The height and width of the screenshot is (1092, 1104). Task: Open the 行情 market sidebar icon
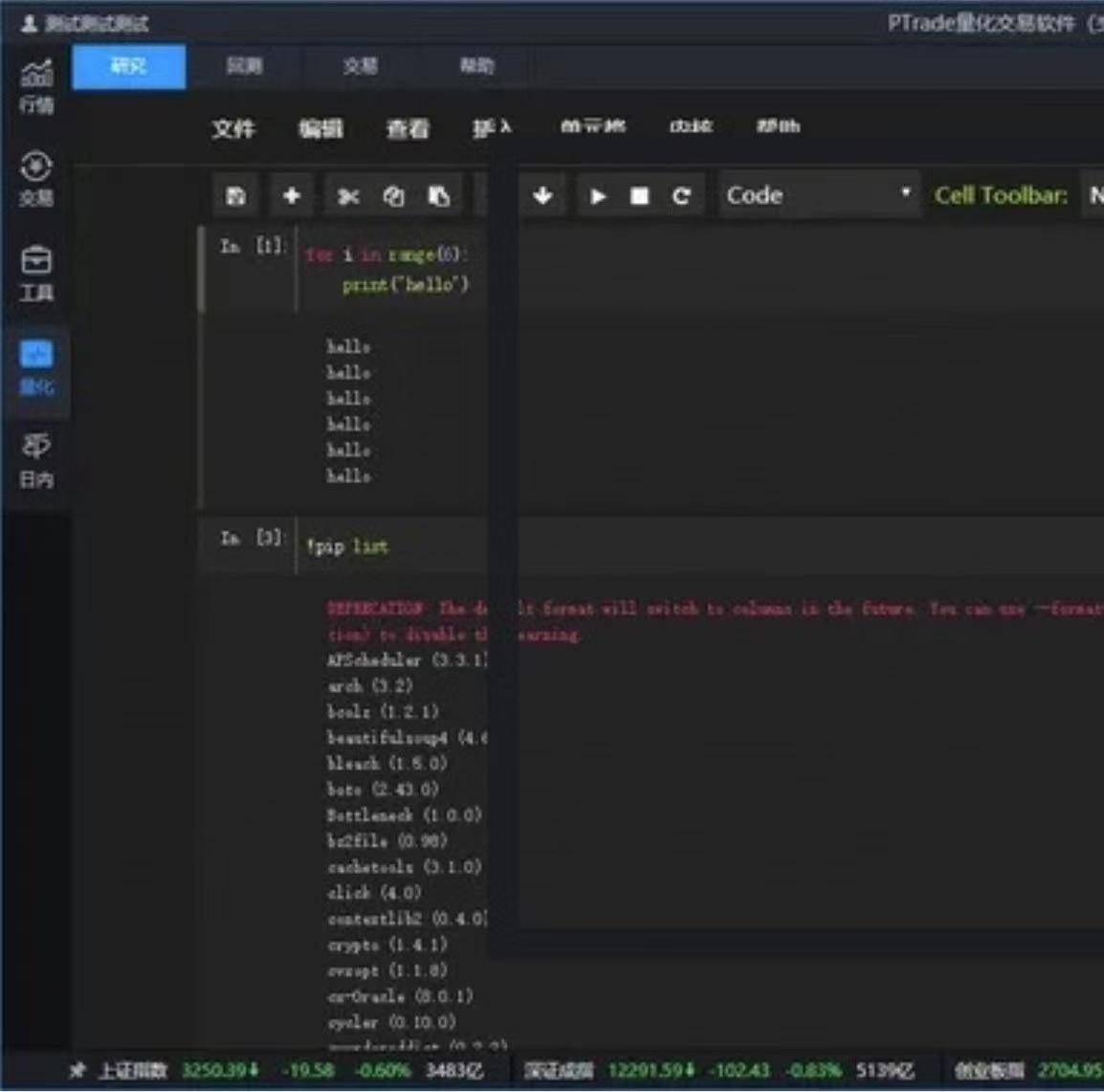[x=36, y=87]
